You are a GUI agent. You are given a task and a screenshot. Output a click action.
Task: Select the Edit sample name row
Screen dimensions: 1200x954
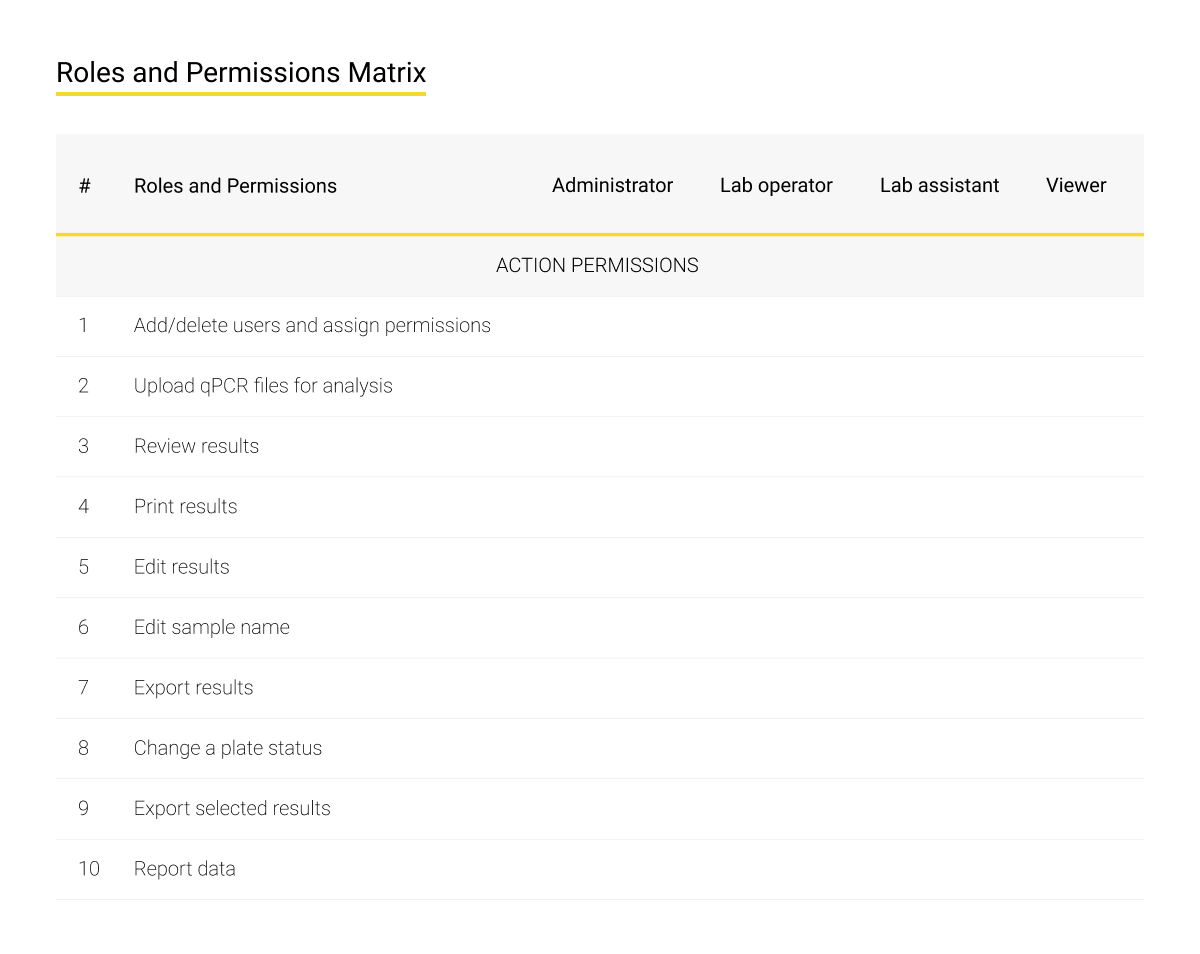point(211,628)
